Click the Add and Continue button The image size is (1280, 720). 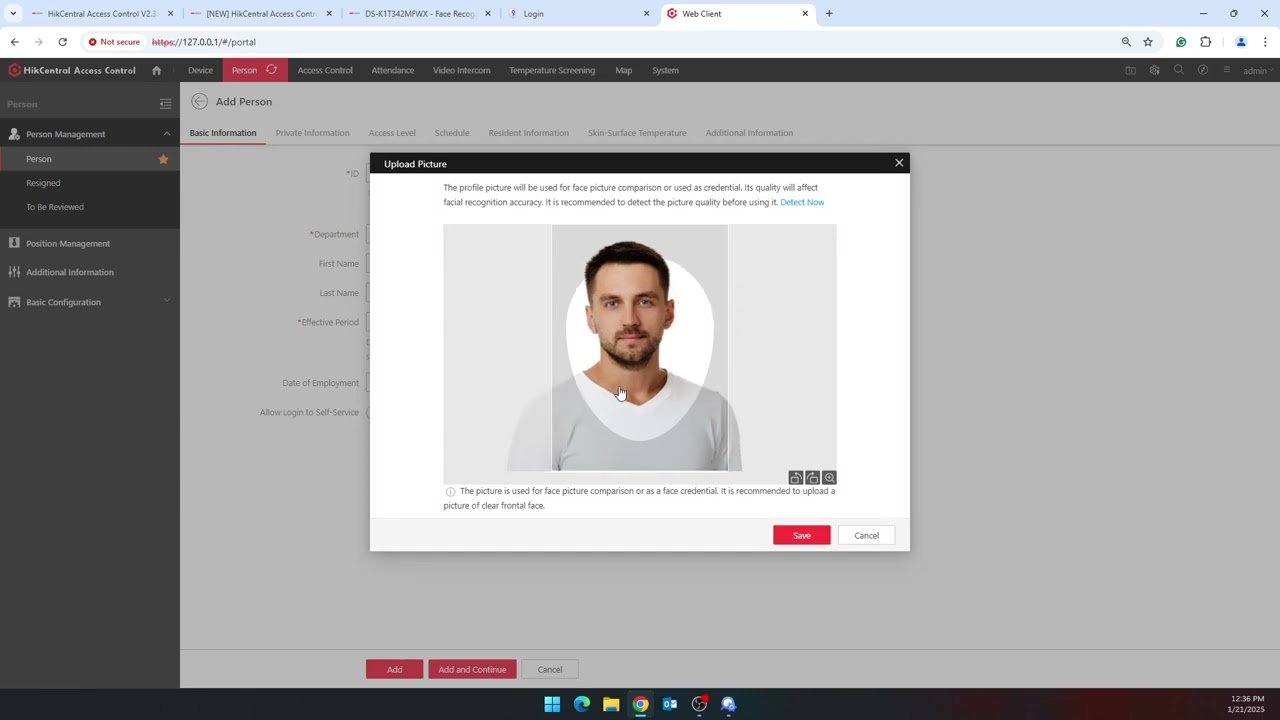click(472, 669)
